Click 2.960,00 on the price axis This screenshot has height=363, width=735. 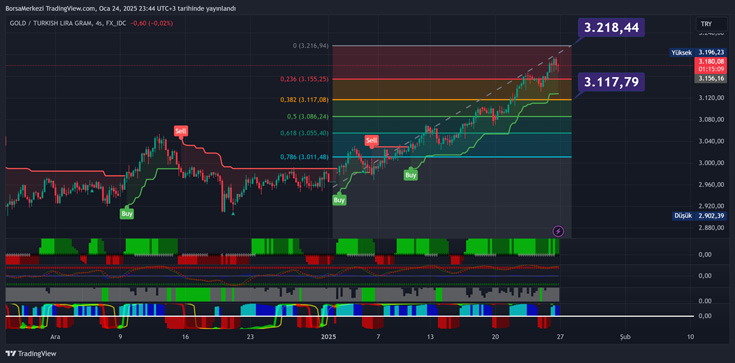click(x=712, y=185)
